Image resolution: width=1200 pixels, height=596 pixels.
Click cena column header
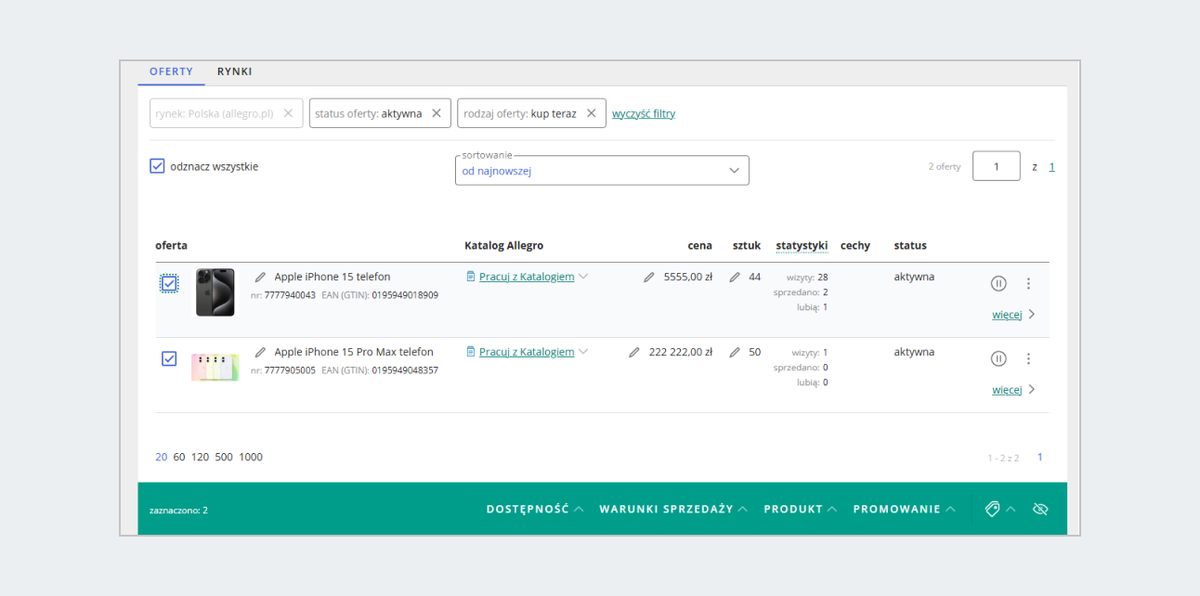click(700, 245)
